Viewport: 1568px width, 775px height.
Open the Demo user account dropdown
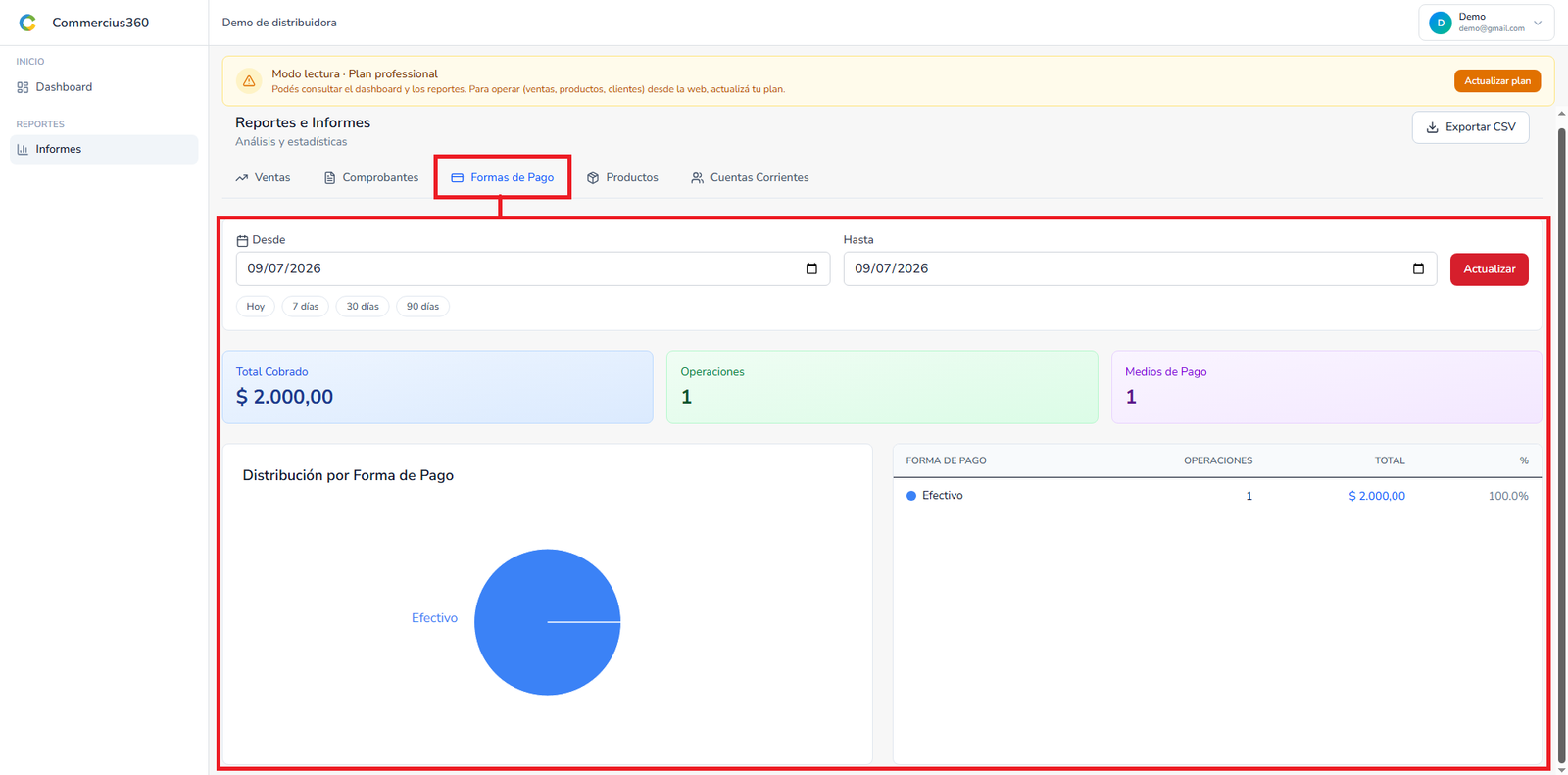(1486, 23)
